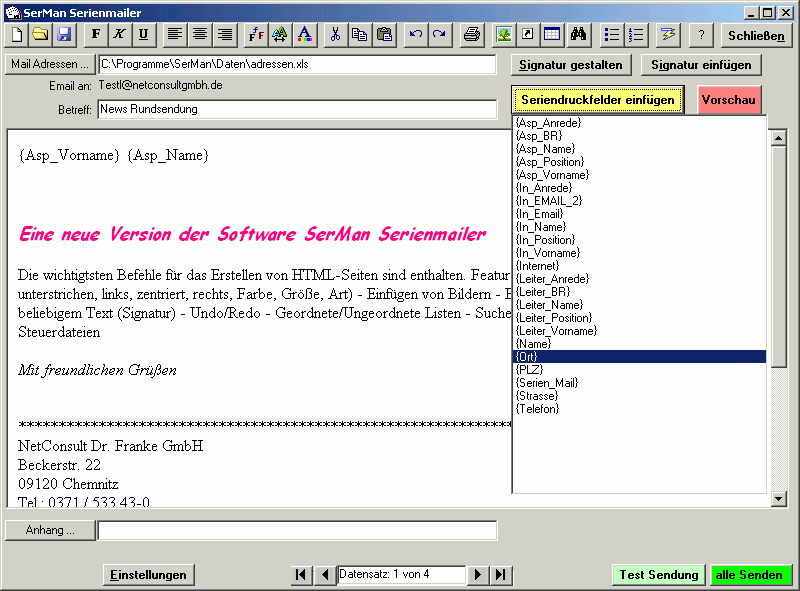800x591 pixels.
Task: Click Signatur einfügen
Action: pos(701,65)
